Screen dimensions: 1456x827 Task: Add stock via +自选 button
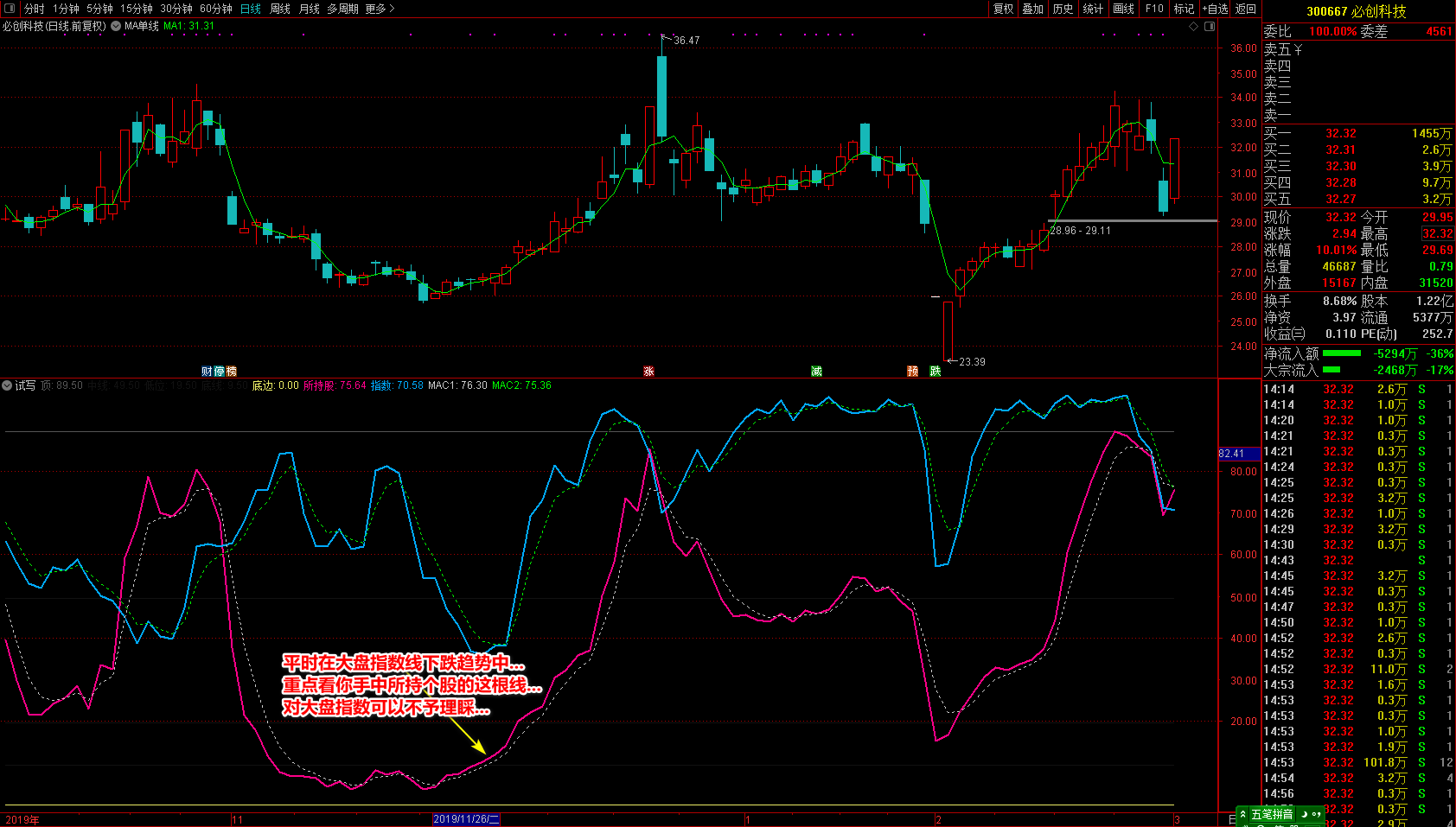[x=1215, y=9]
